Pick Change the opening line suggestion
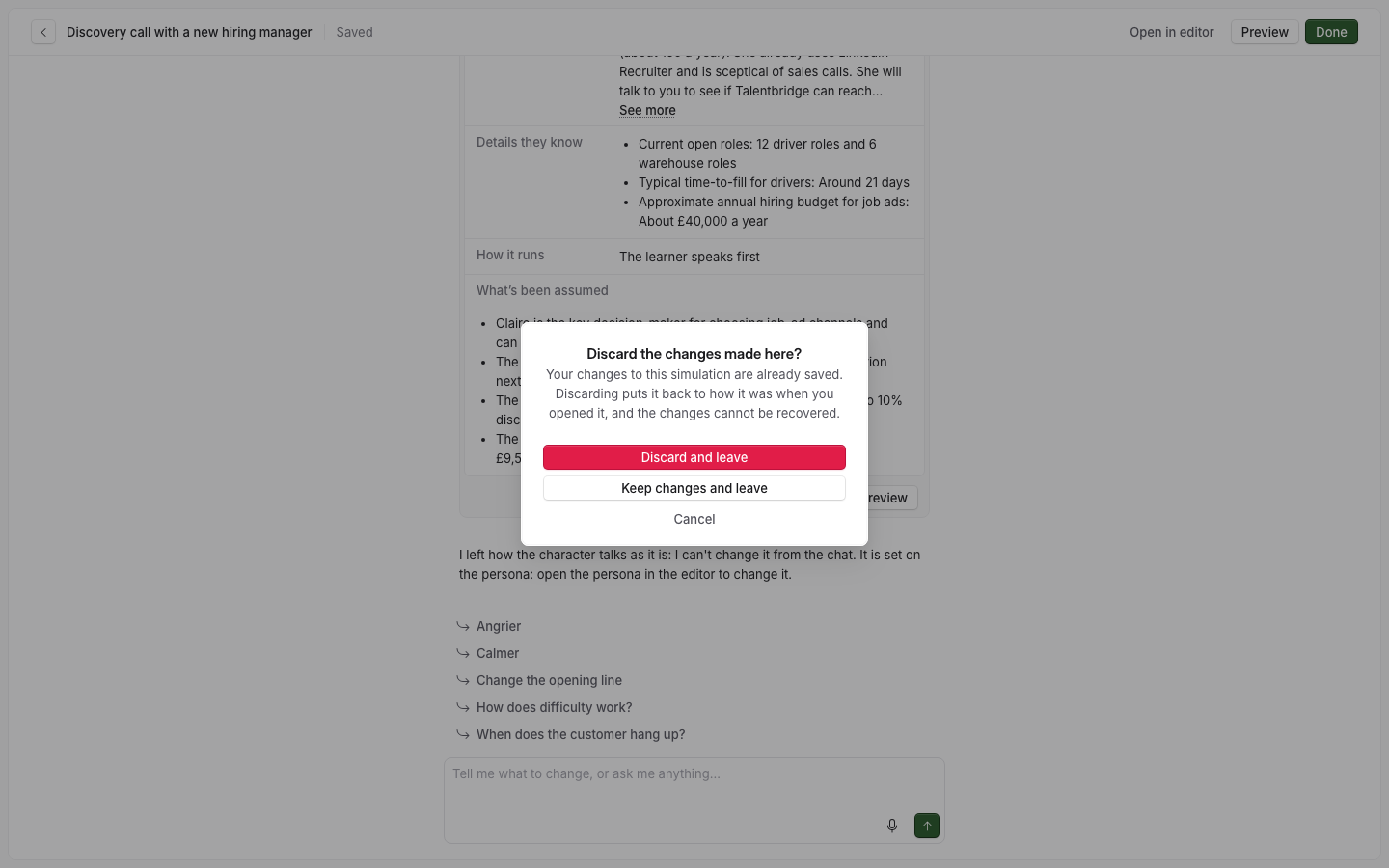The image size is (1389, 868). pyautogui.click(x=549, y=680)
